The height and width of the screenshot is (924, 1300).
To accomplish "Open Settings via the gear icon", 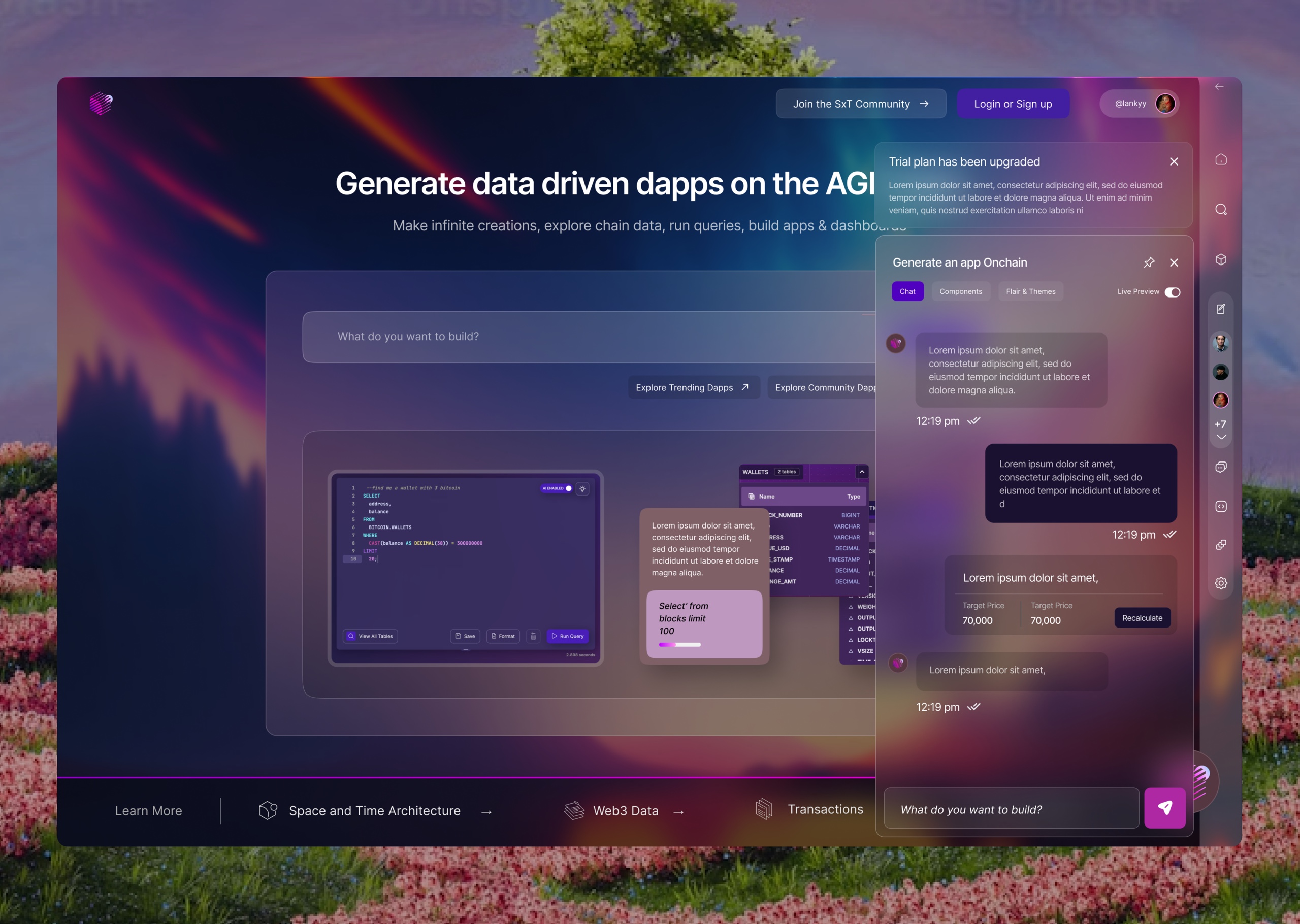I will coord(1221,583).
